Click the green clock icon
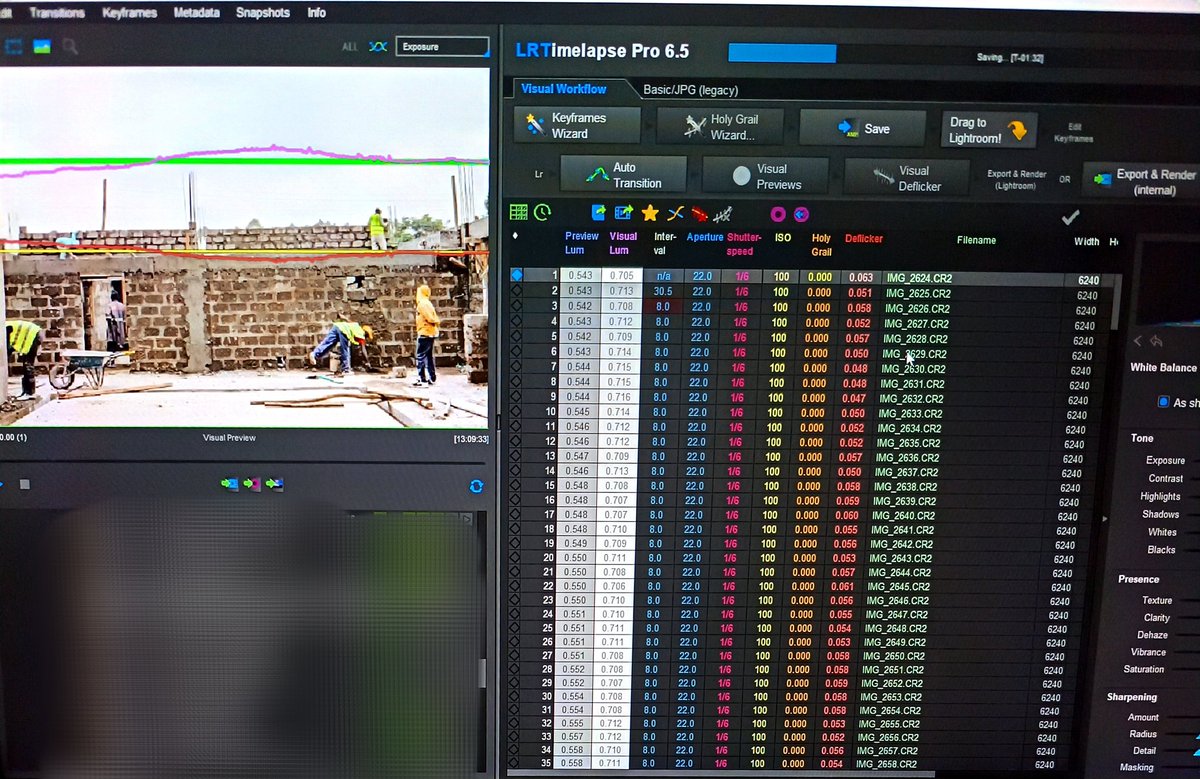The width and height of the screenshot is (1200, 779). tap(542, 212)
